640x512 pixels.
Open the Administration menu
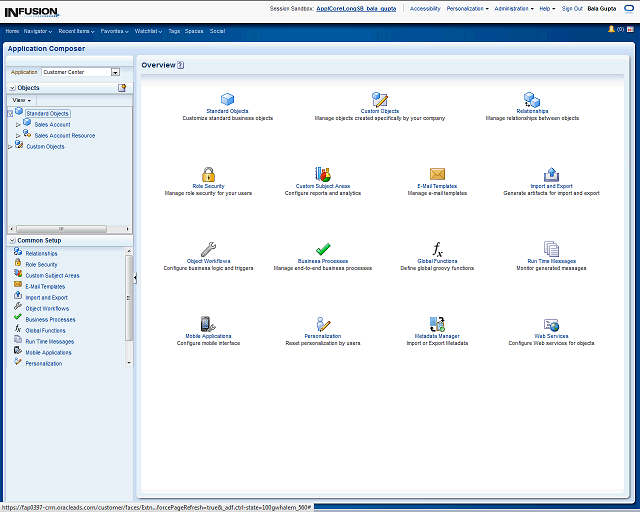pyautogui.click(x=513, y=8)
